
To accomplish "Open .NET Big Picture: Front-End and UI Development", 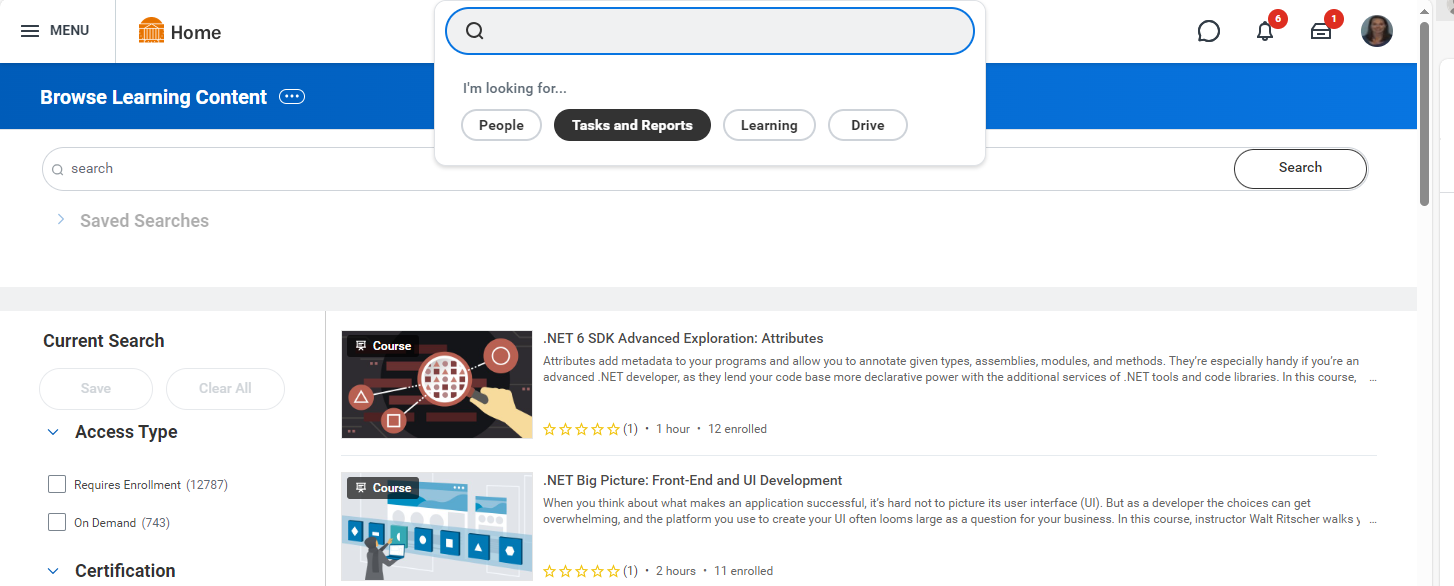I will click(x=693, y=481).
